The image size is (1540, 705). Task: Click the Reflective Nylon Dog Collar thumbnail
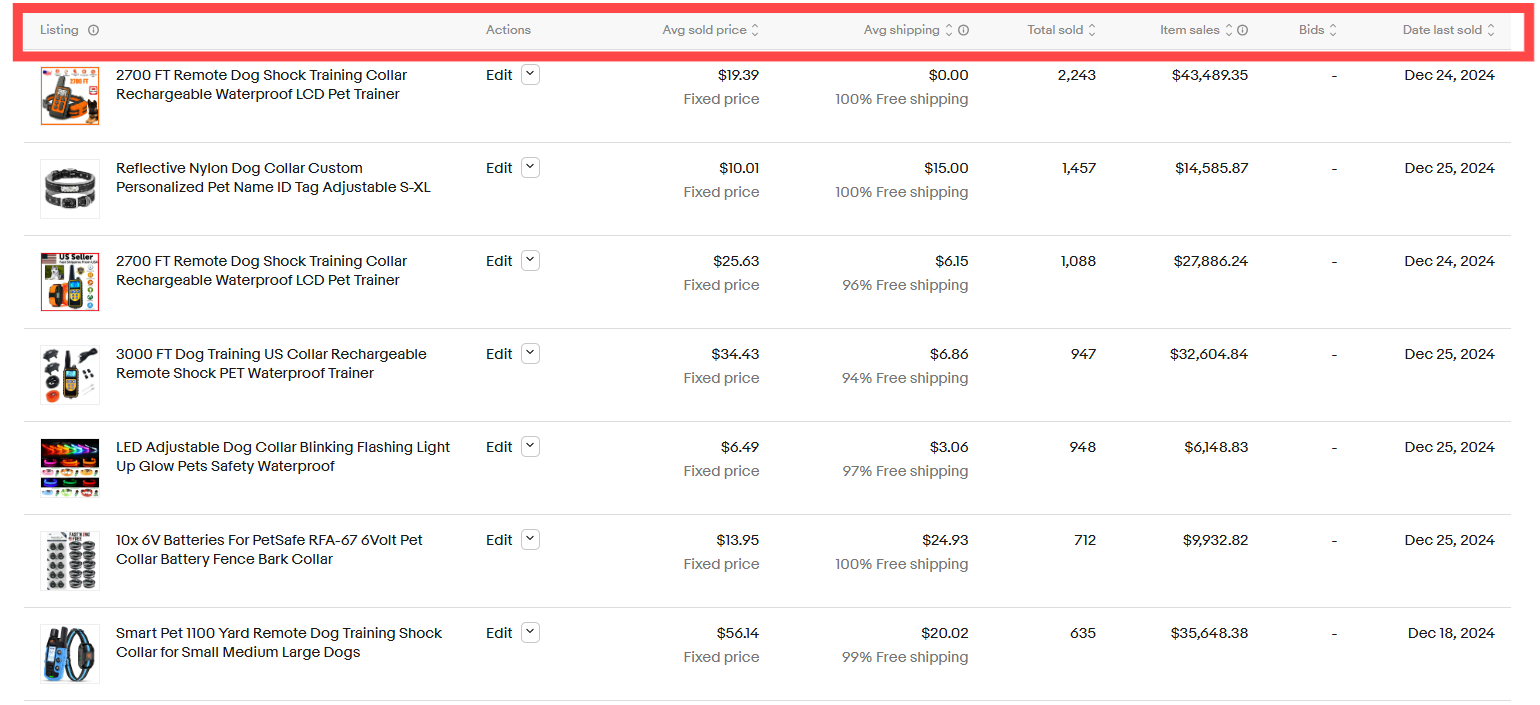point(70,189)
